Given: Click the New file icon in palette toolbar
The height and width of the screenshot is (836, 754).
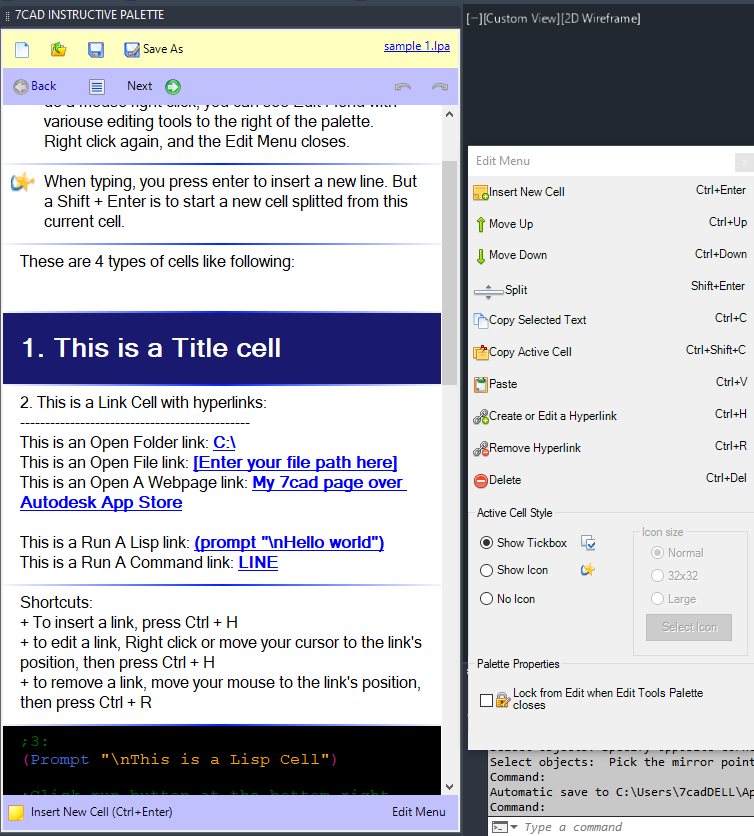Looking at the screenshot, I should click(22, 49).
